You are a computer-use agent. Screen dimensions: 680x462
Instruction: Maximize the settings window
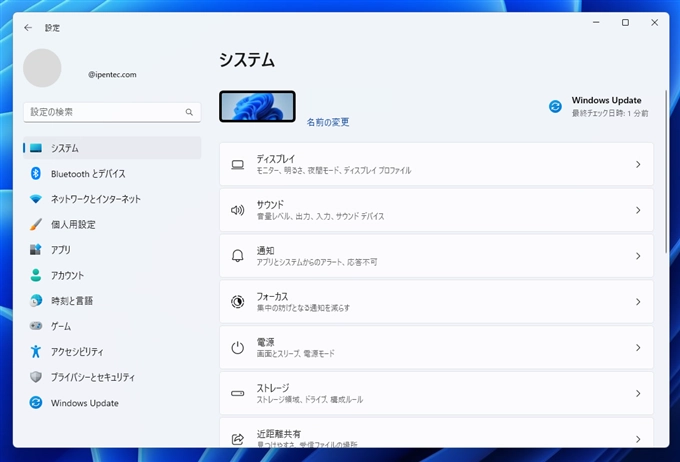pos(625,23)
